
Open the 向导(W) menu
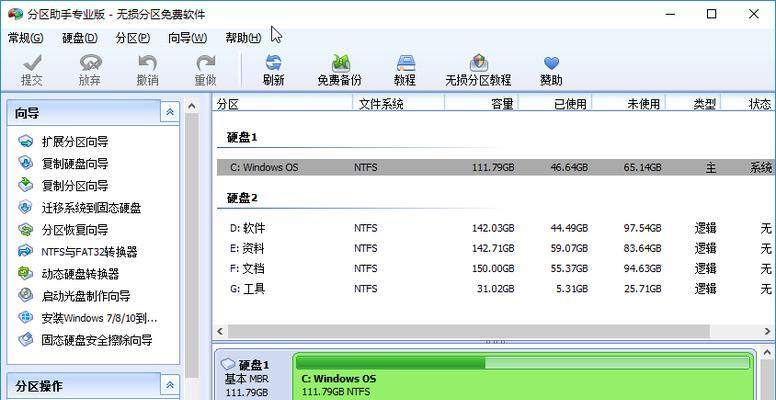pos(188,38)
